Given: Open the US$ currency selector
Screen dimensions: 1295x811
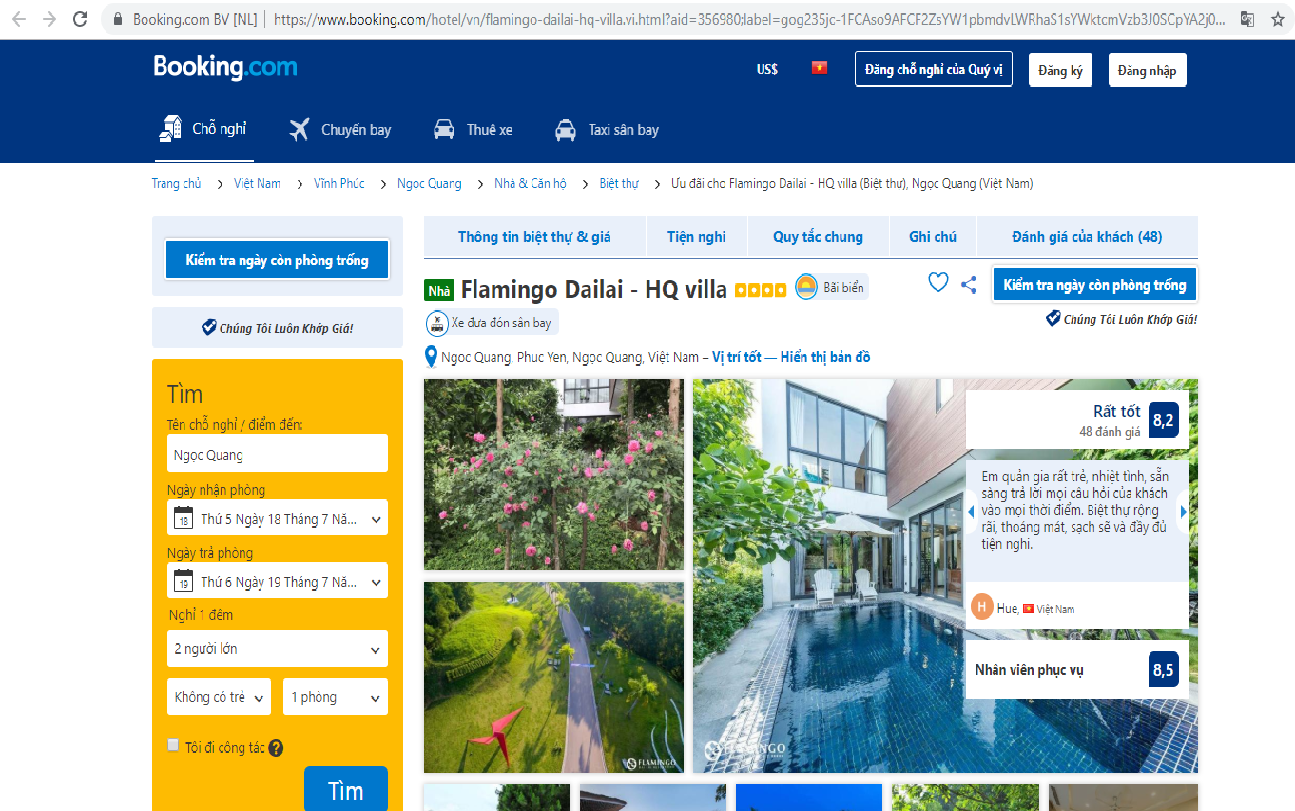Looking at the screenshot, I should point(767,69).
